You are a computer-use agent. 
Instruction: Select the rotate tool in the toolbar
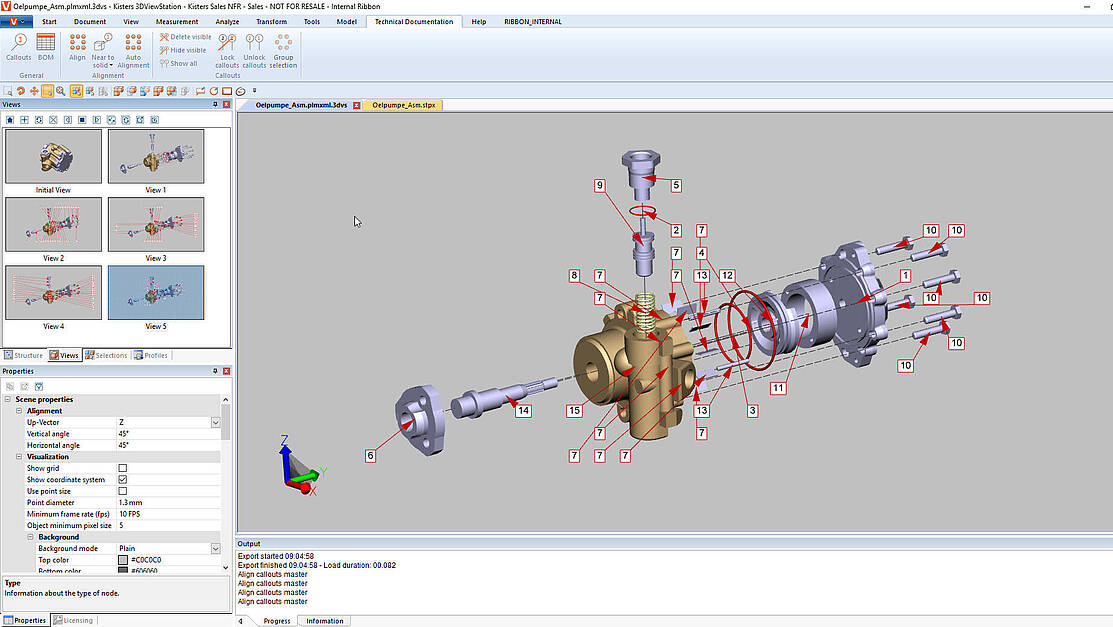pos(21,91)
